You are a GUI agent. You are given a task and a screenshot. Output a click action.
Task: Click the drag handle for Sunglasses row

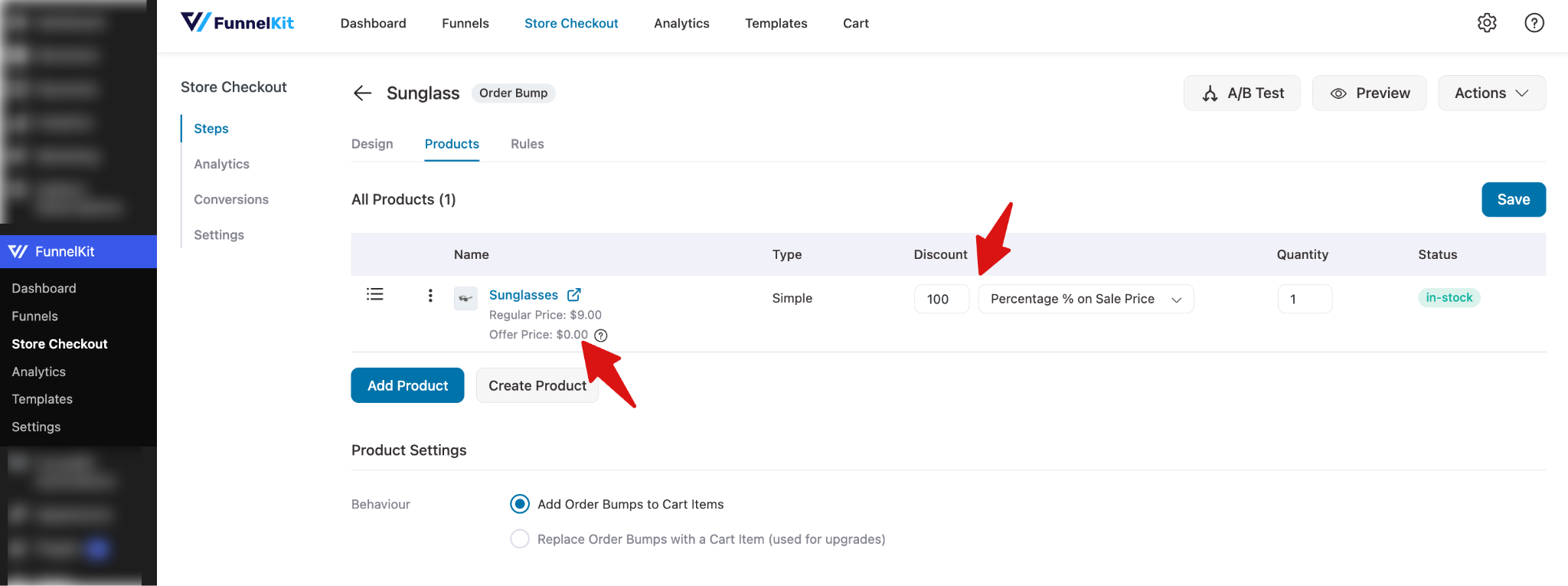374,294
